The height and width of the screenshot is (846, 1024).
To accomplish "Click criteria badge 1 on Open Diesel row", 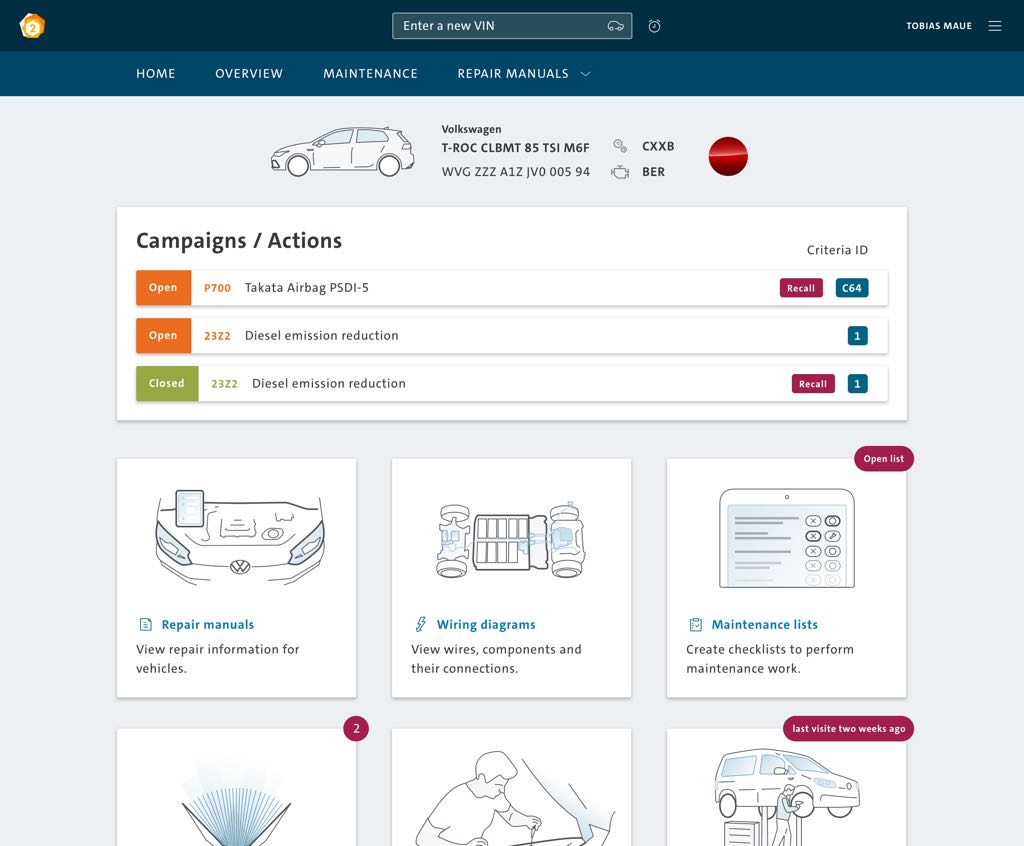I will click(857, 336).
